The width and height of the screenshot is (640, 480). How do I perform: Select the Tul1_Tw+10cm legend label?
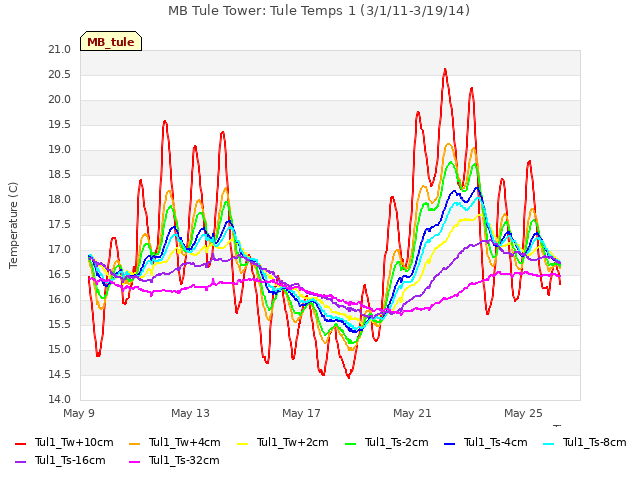[x=74, y=442]
